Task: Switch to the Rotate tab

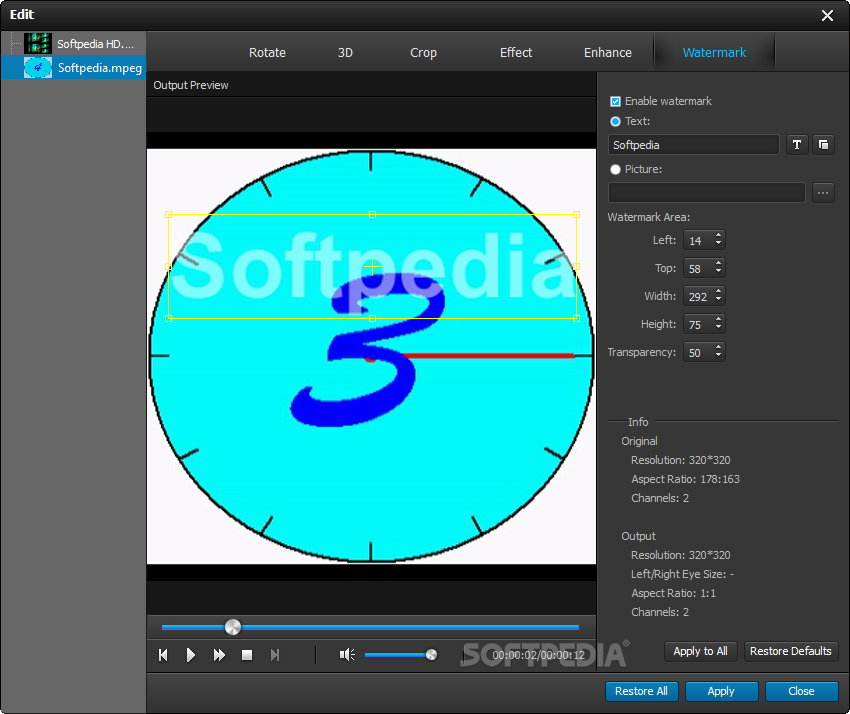Action: (267, 53)
